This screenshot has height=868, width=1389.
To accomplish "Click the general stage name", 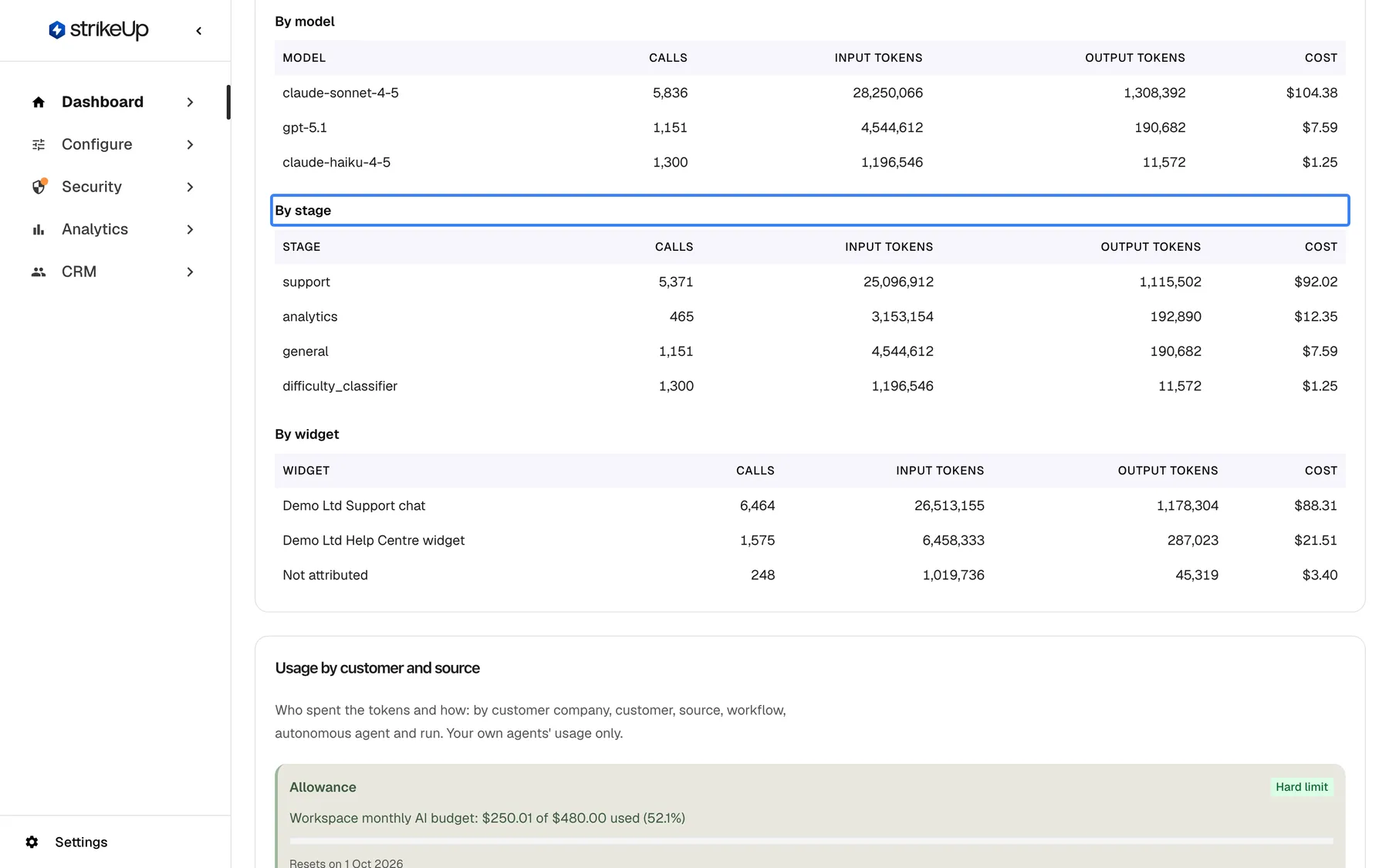I will click(x=306, y=351).
